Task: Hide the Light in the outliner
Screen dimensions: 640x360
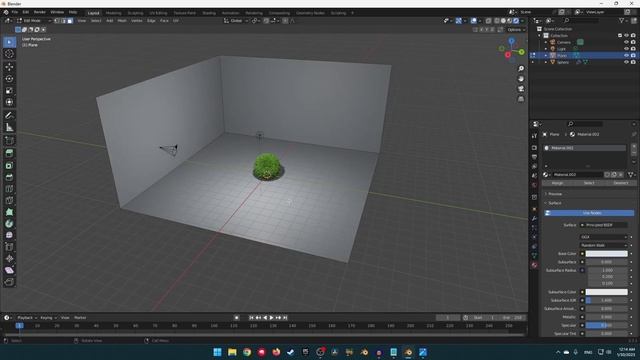Action: click(626, 49)
